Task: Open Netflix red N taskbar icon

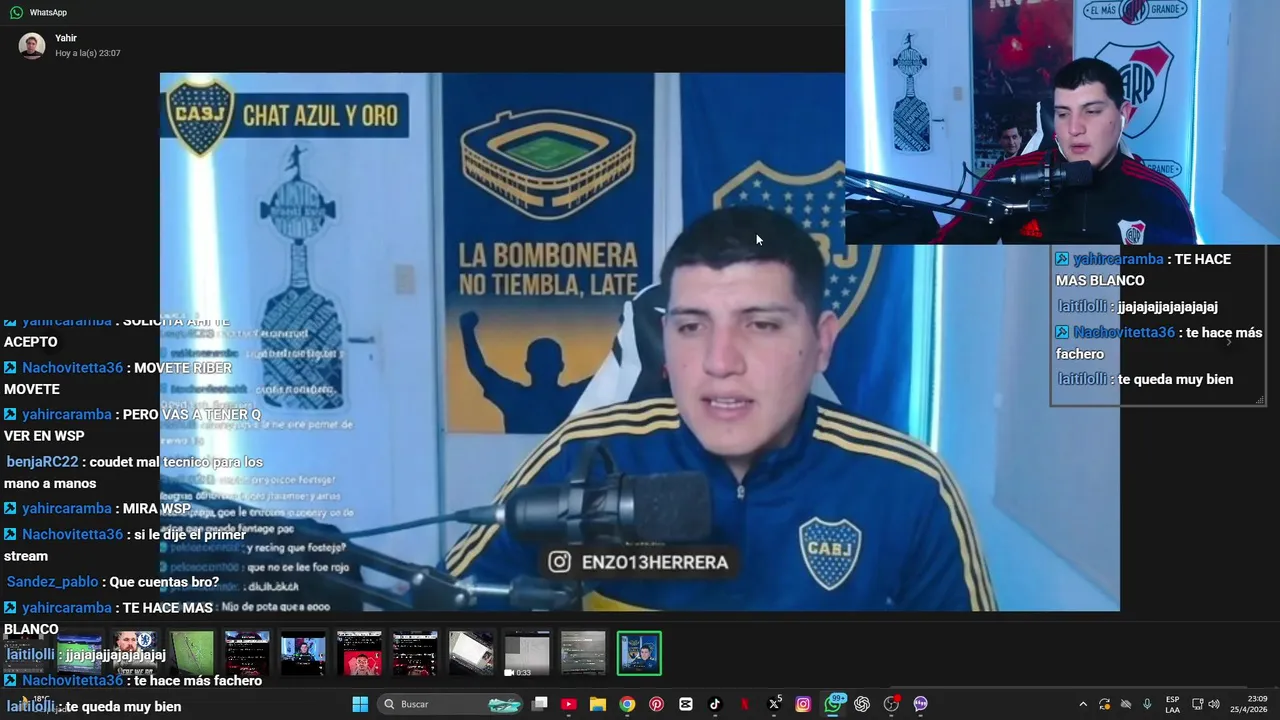Action: (x=744, y=704)
